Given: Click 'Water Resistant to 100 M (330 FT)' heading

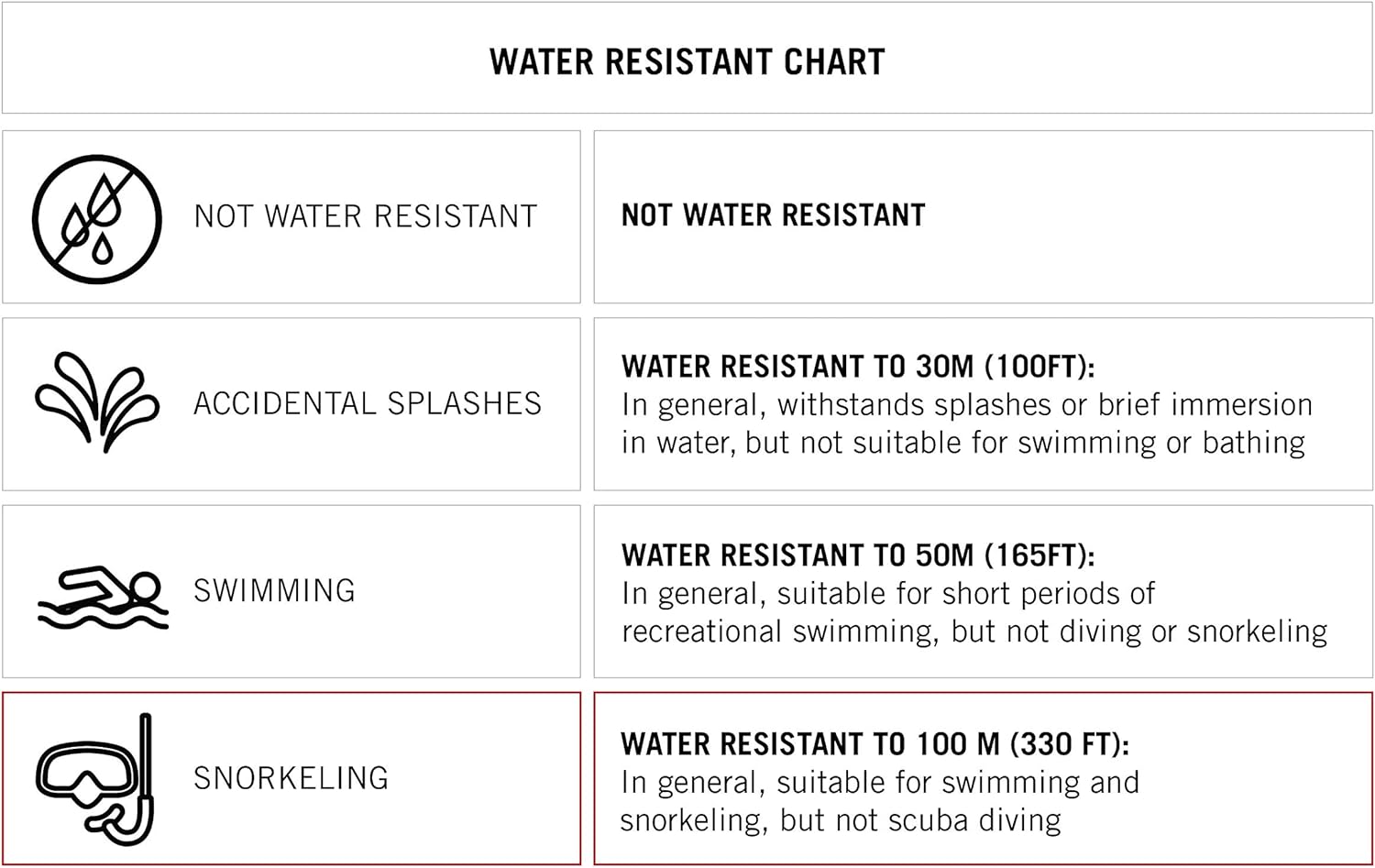Looking at the screenshot, I should (874, 744).
